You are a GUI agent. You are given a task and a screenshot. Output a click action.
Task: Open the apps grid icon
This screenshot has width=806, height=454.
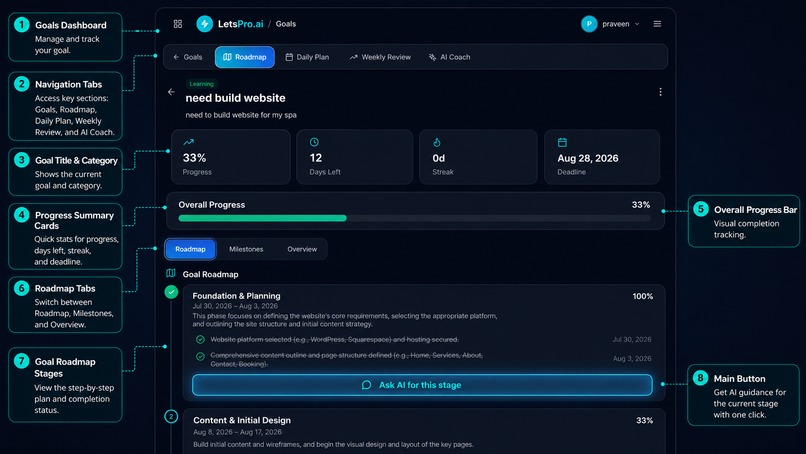(178, 24)
